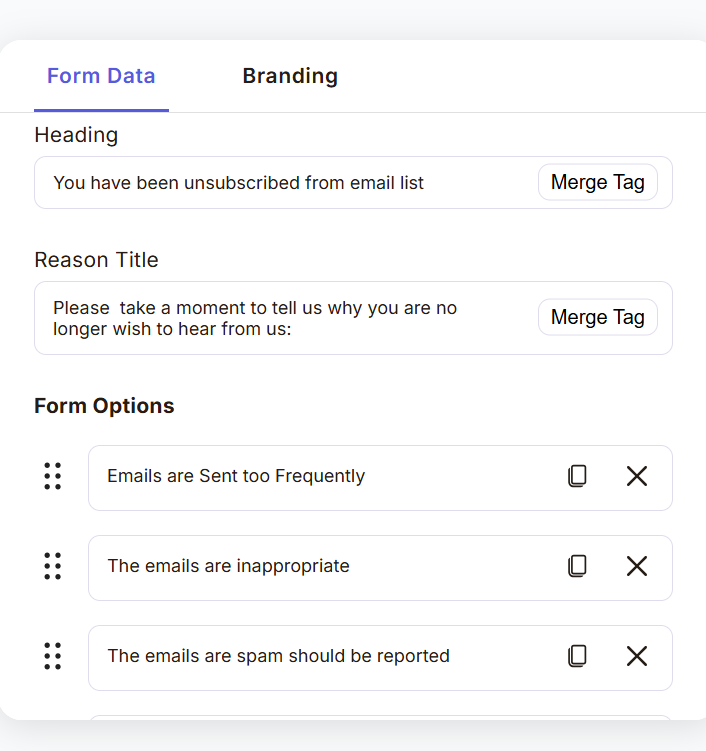
Task: Delete the 'Emails are Sent too Frequently' option
Action: coord(637,476)
